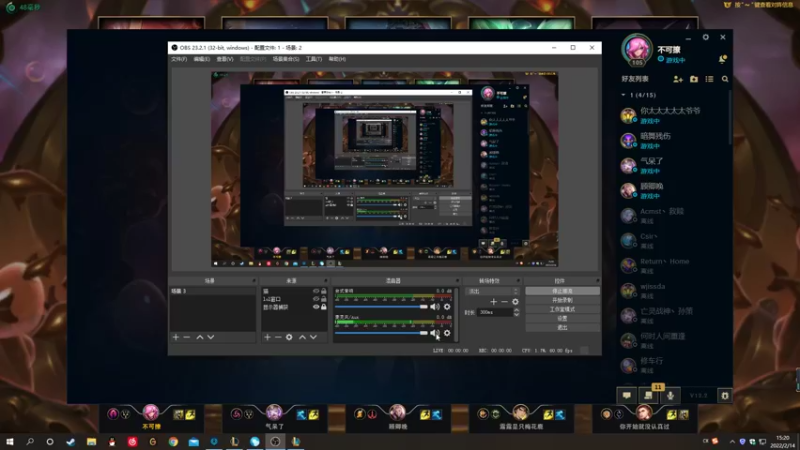
Task: Open Steam from Windows taskbar
Action: pyautogui.click(x=70, y=442)
